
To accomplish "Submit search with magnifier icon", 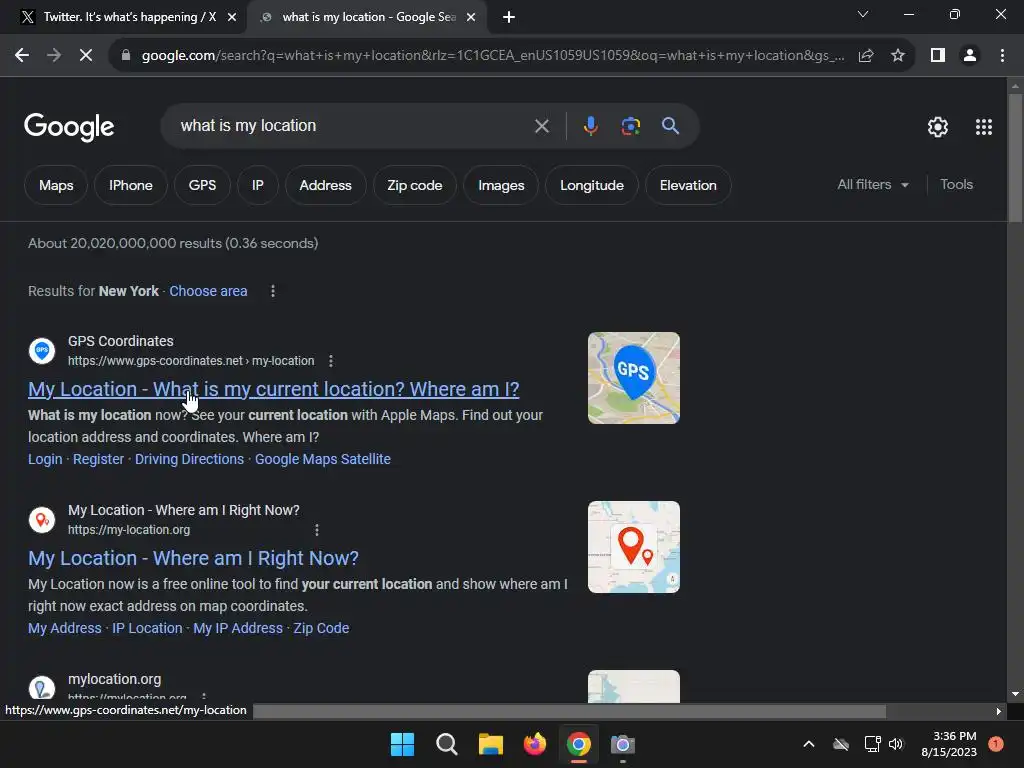I will tap(671, 126).
